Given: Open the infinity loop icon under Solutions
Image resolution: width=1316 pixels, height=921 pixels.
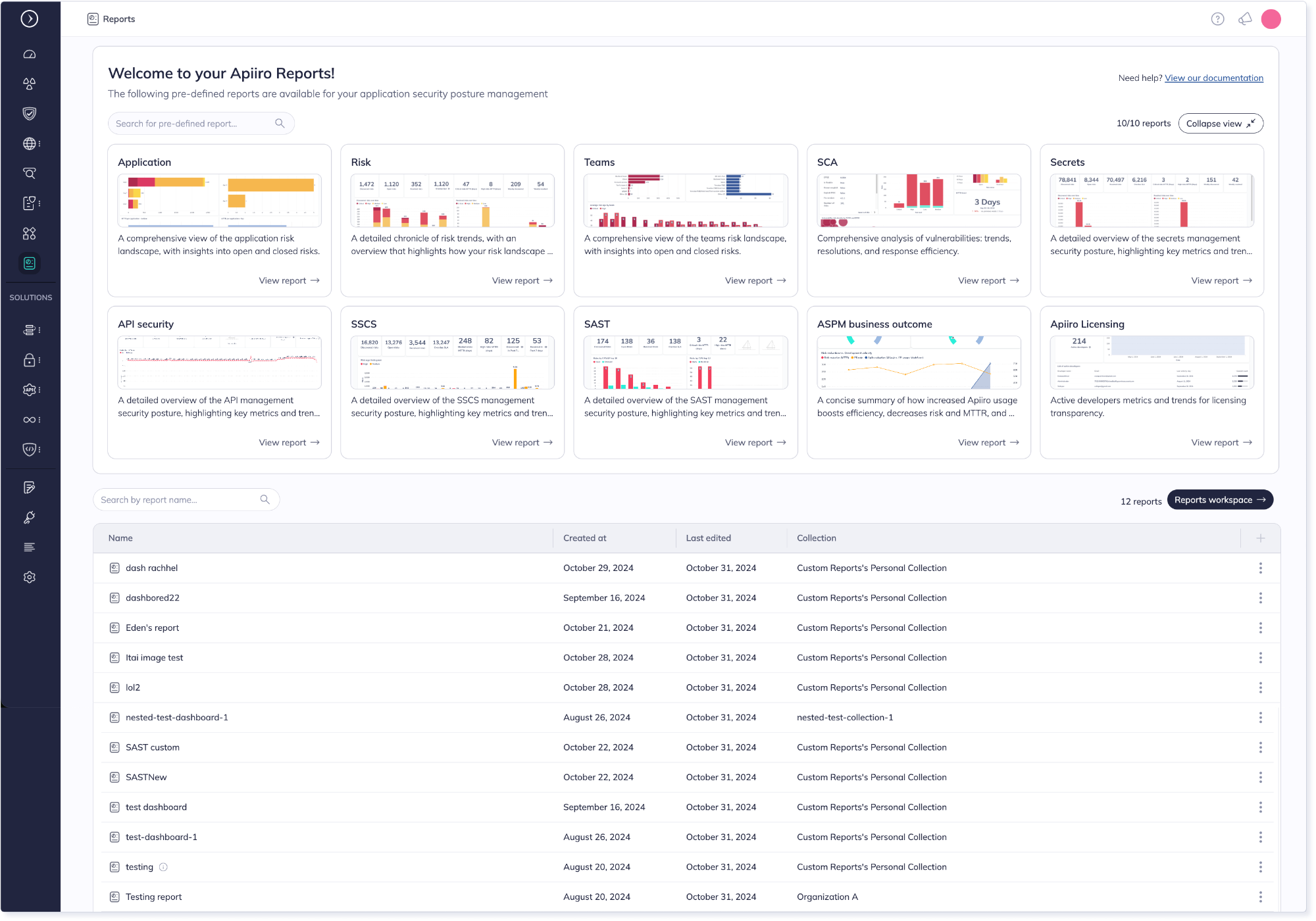Looking at the screenshot, I should [30, 420].
